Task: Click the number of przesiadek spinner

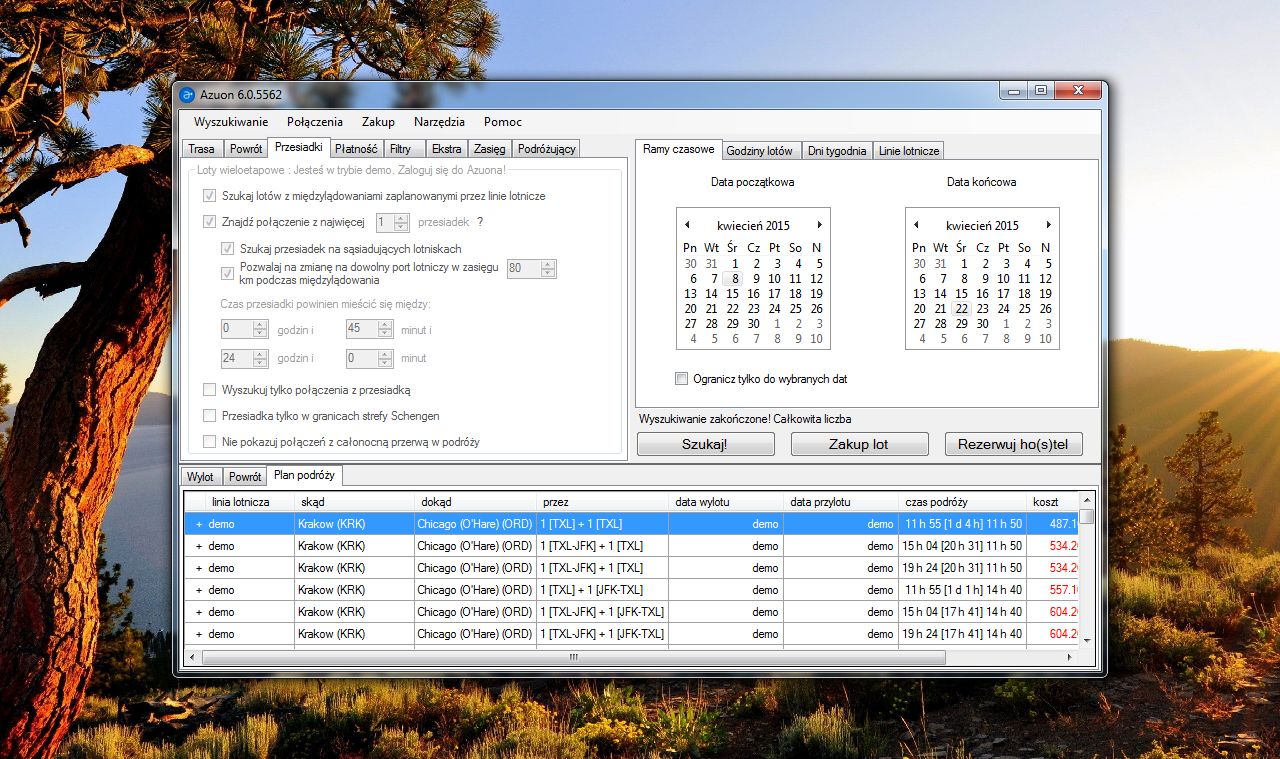Action: click(x=392, y=223)
